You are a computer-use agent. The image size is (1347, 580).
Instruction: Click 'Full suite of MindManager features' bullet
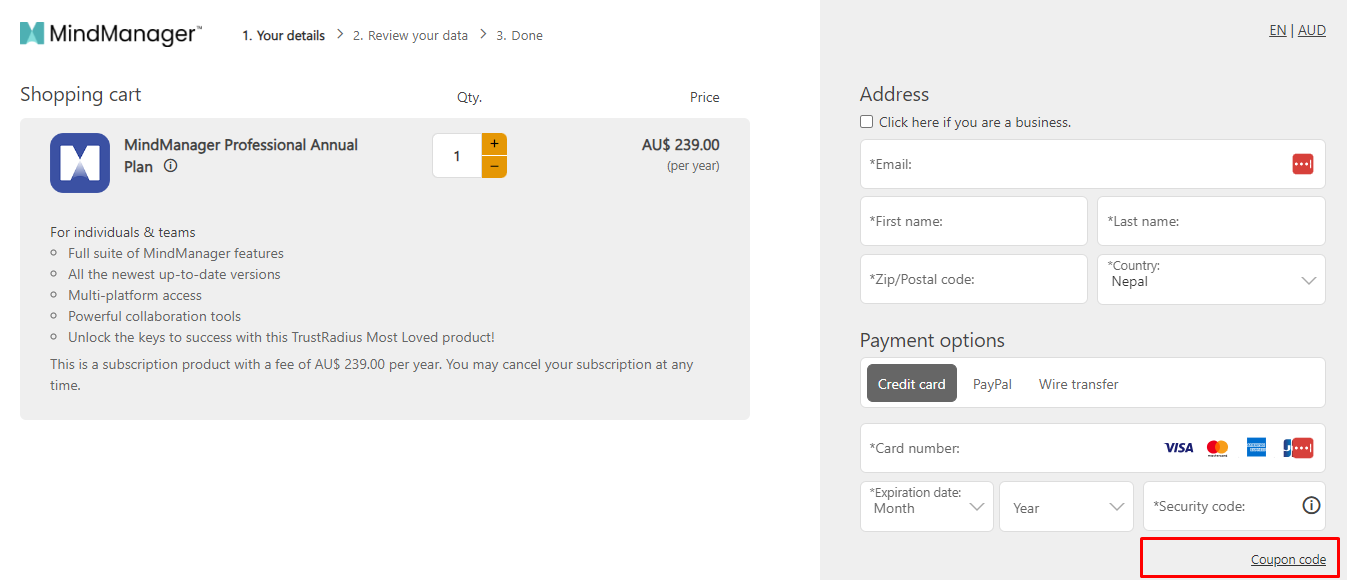(176, 253)
